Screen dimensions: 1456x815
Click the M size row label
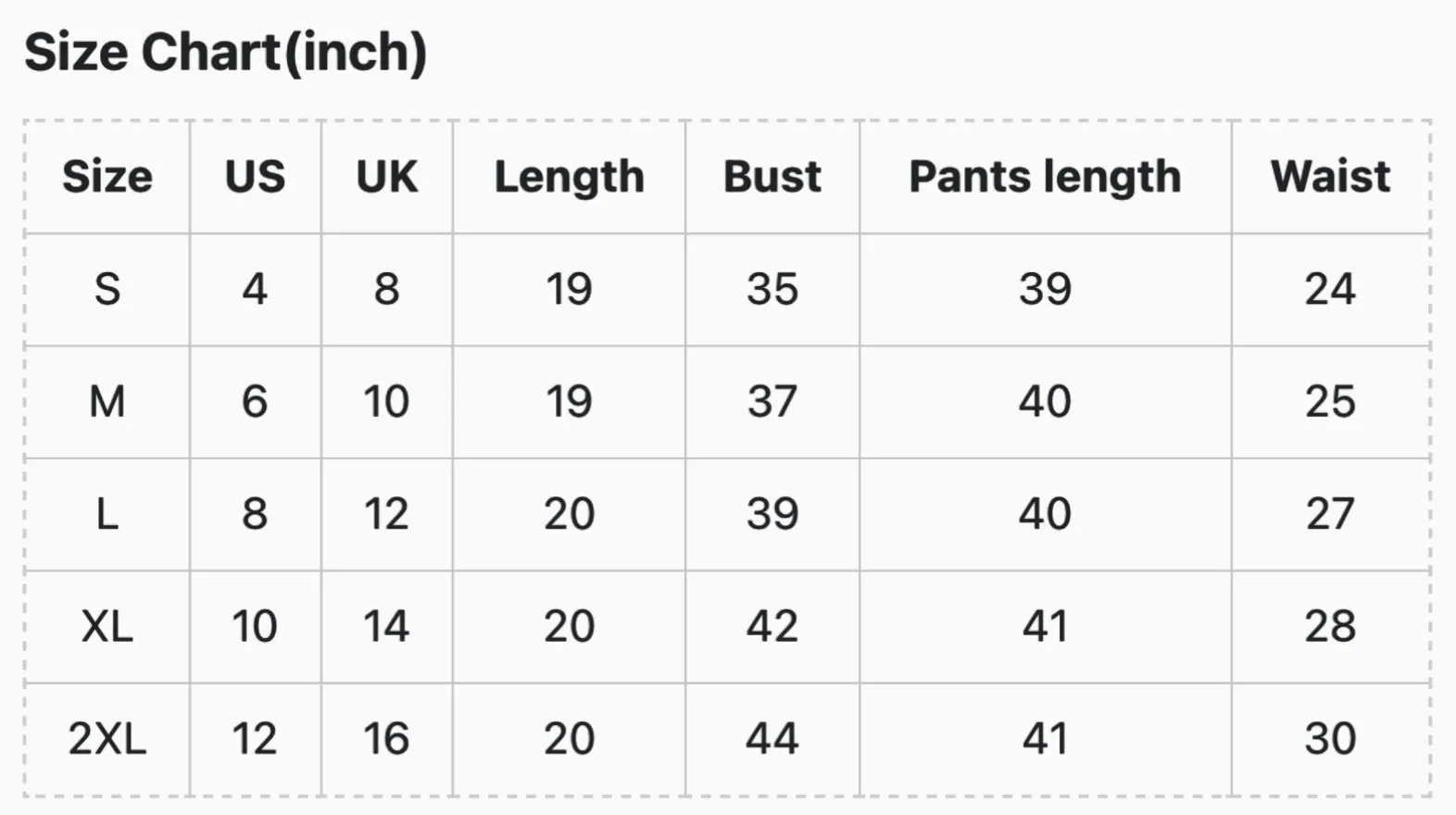coord(107,402)
